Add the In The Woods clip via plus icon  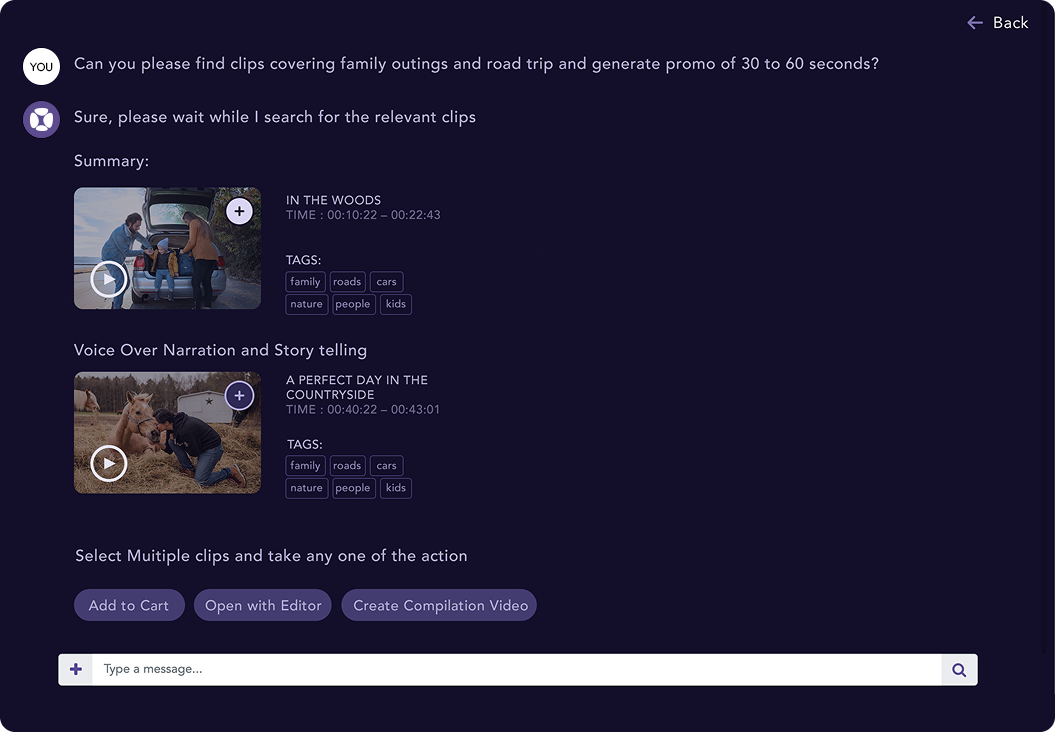[239, 211]
